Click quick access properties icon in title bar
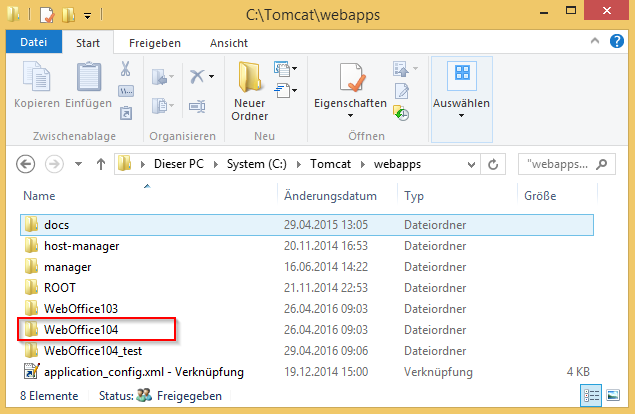Image resolution: width=635 pixels, height=414 pixels. 47,15
